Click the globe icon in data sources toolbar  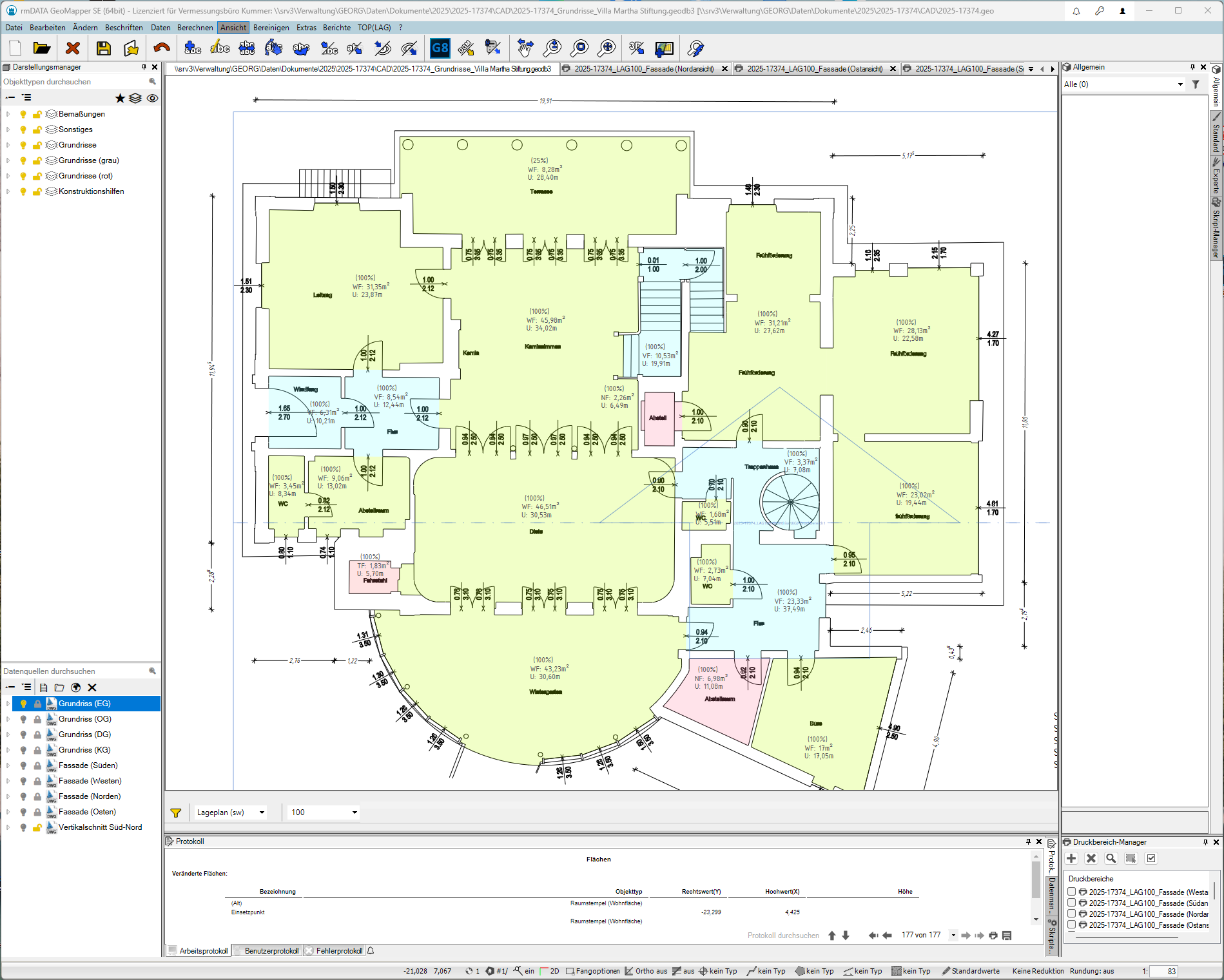coord(75,687)
